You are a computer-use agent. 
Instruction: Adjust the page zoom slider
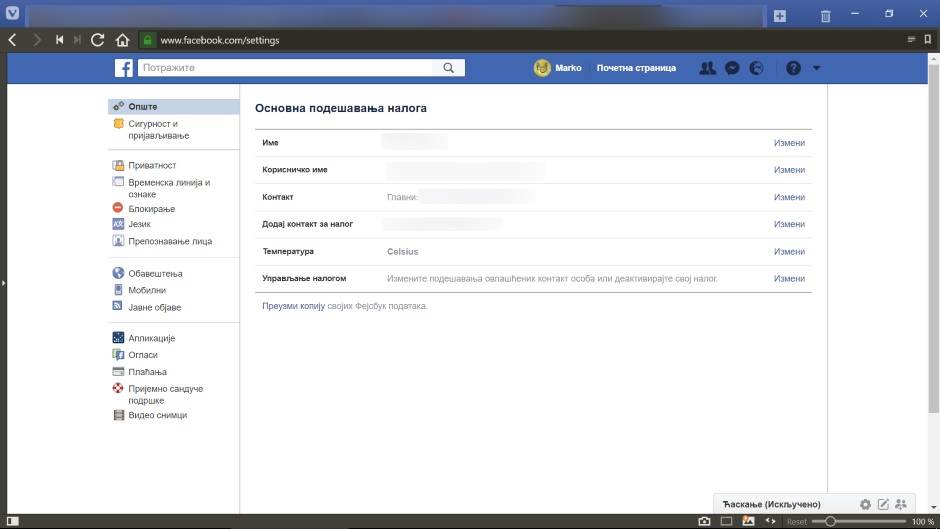pyautogui.click(x=830, y=521)
